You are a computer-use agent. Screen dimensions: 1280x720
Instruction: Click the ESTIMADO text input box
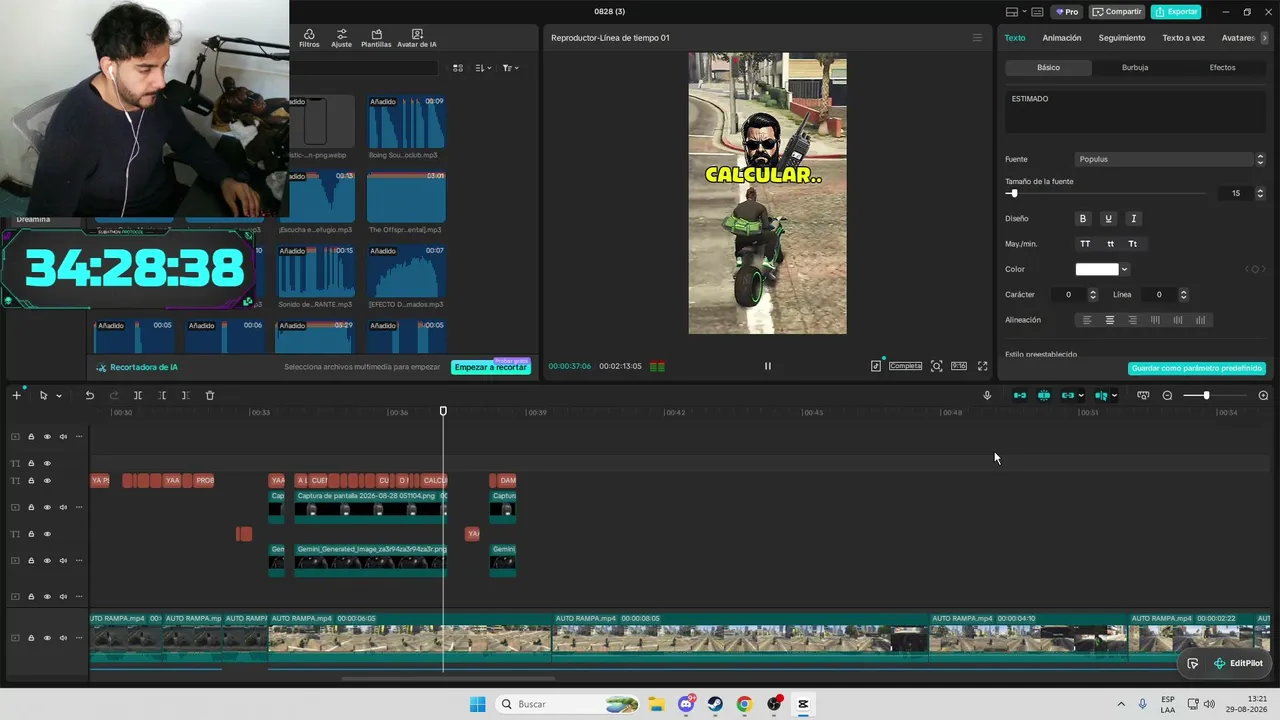coord(1135,112)
